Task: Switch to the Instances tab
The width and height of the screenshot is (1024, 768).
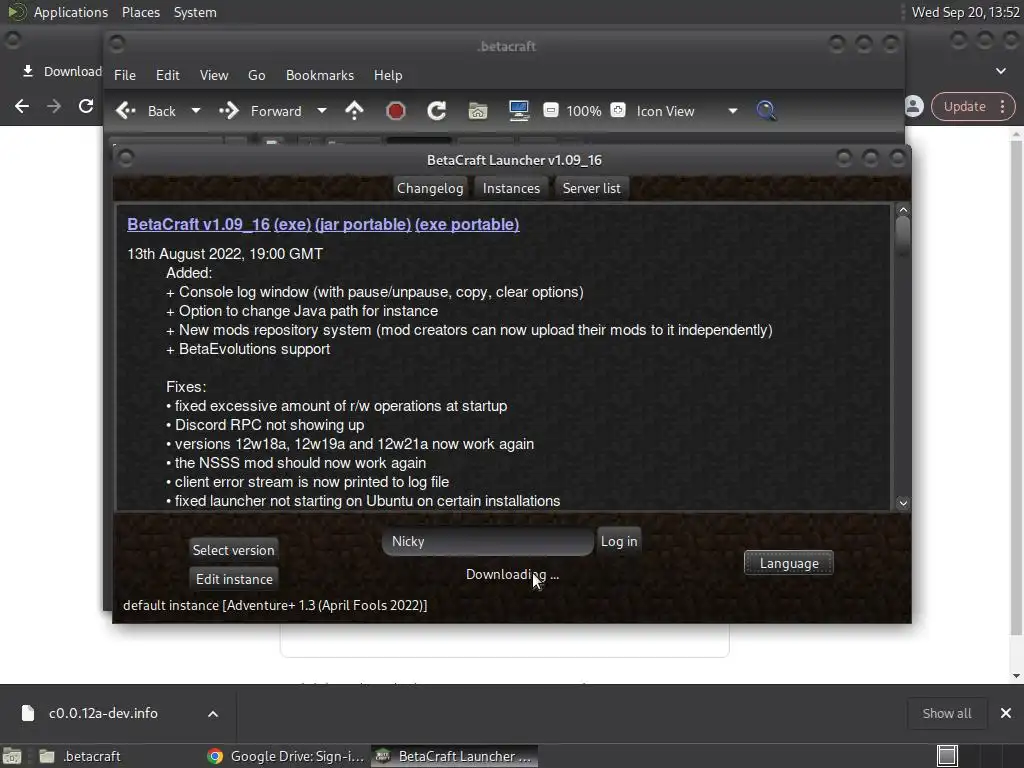Action: [x=511, y=188]
